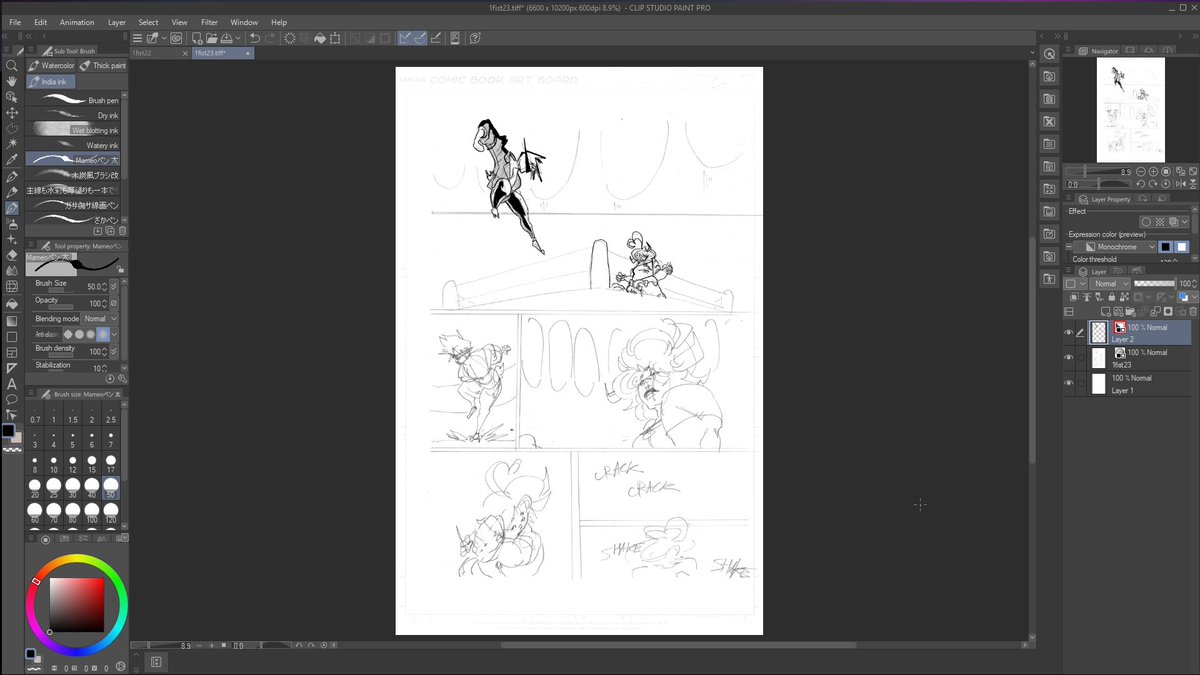The width and height of the screenshot is (1200, 675).
Task: Select the Text tool
Action: [x=12, y=383]
